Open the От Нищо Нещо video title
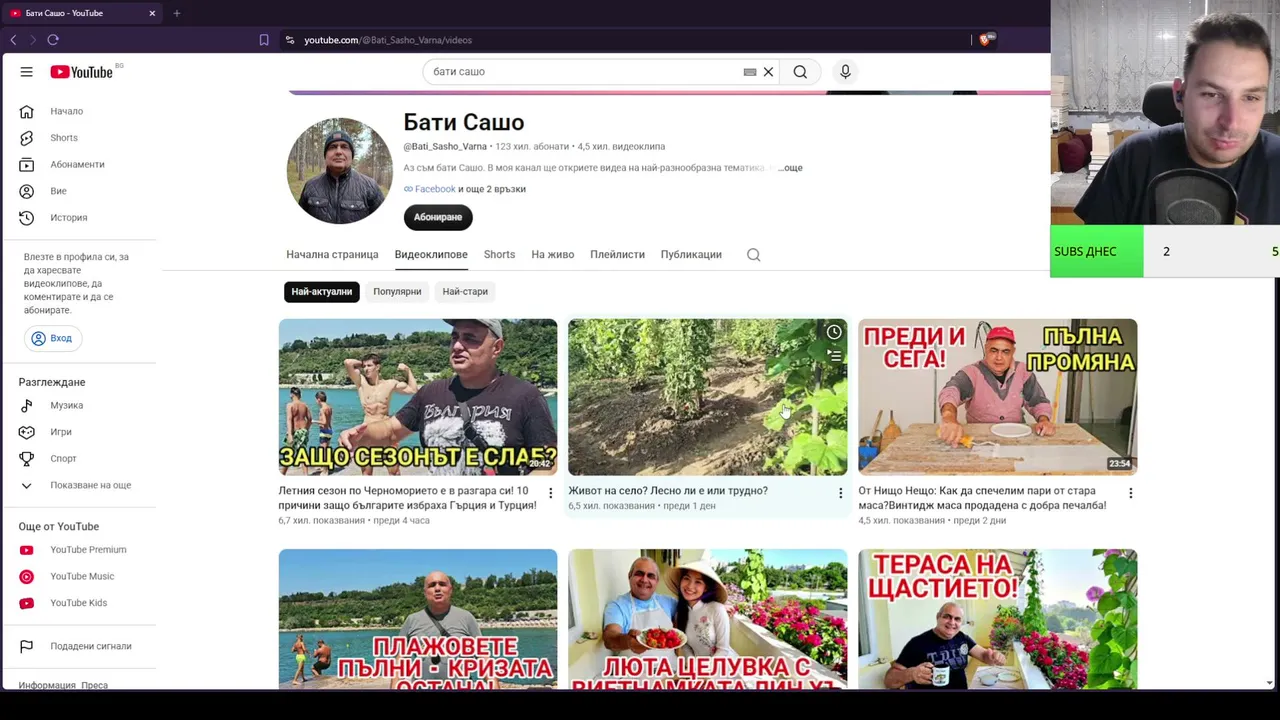This screenshot has height=720, width=1280. (x=982, y=498)
